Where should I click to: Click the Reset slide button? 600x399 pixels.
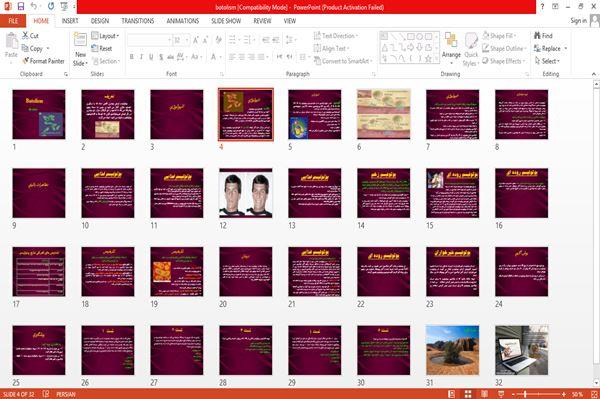102,48
